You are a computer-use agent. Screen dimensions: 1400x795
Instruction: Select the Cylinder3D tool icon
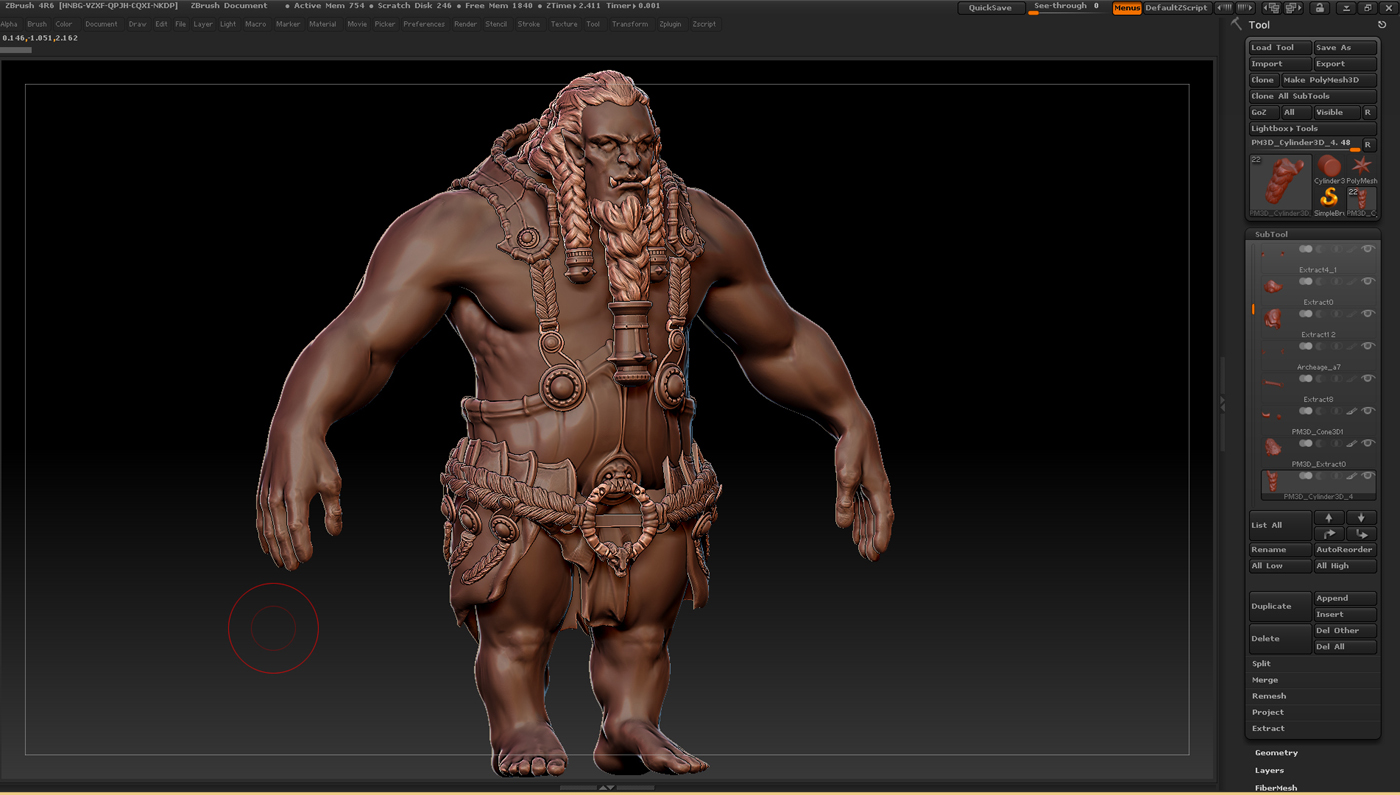point(1329,167)
